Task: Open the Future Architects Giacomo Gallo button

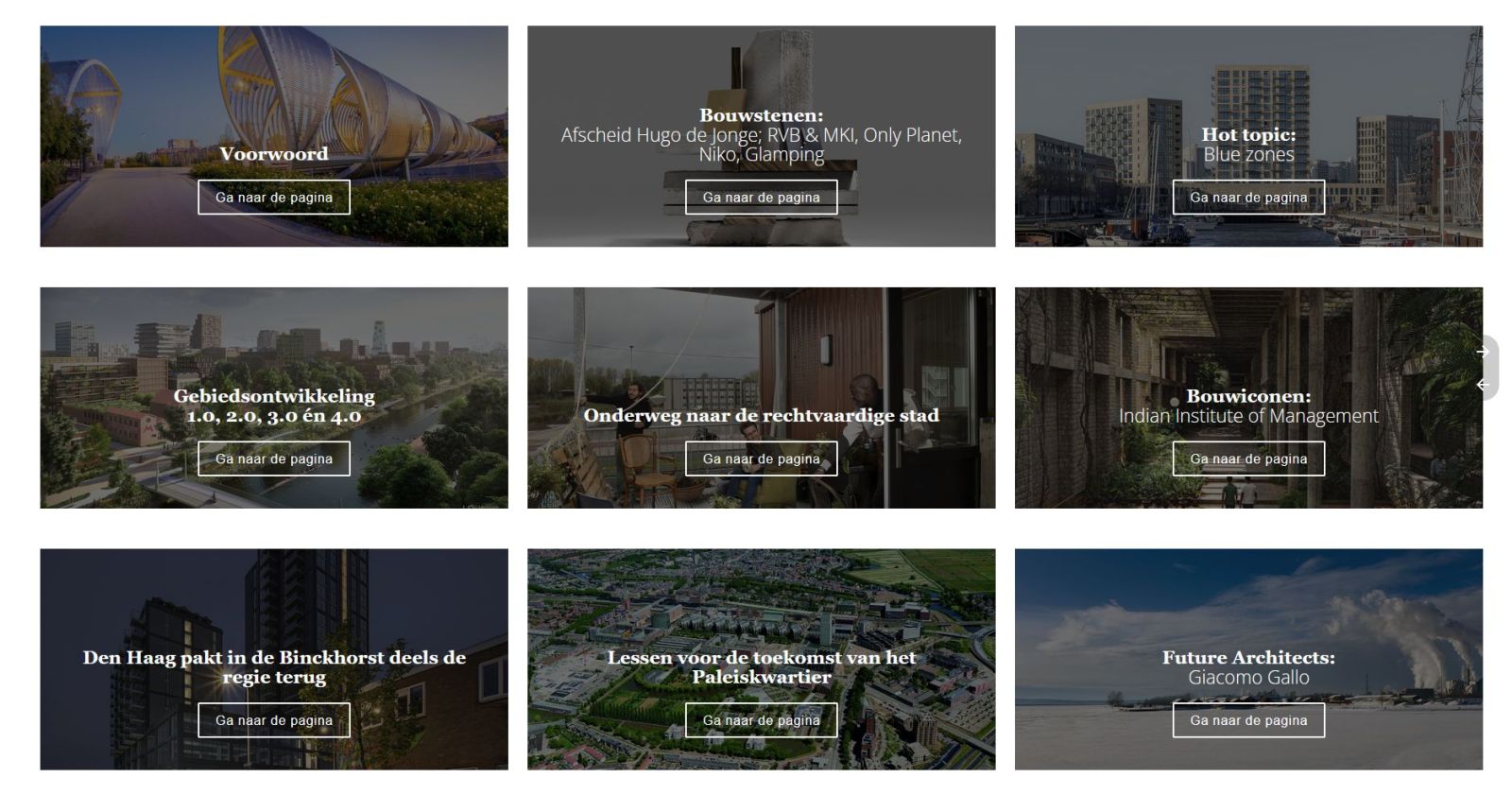Action: [1248, 720]
